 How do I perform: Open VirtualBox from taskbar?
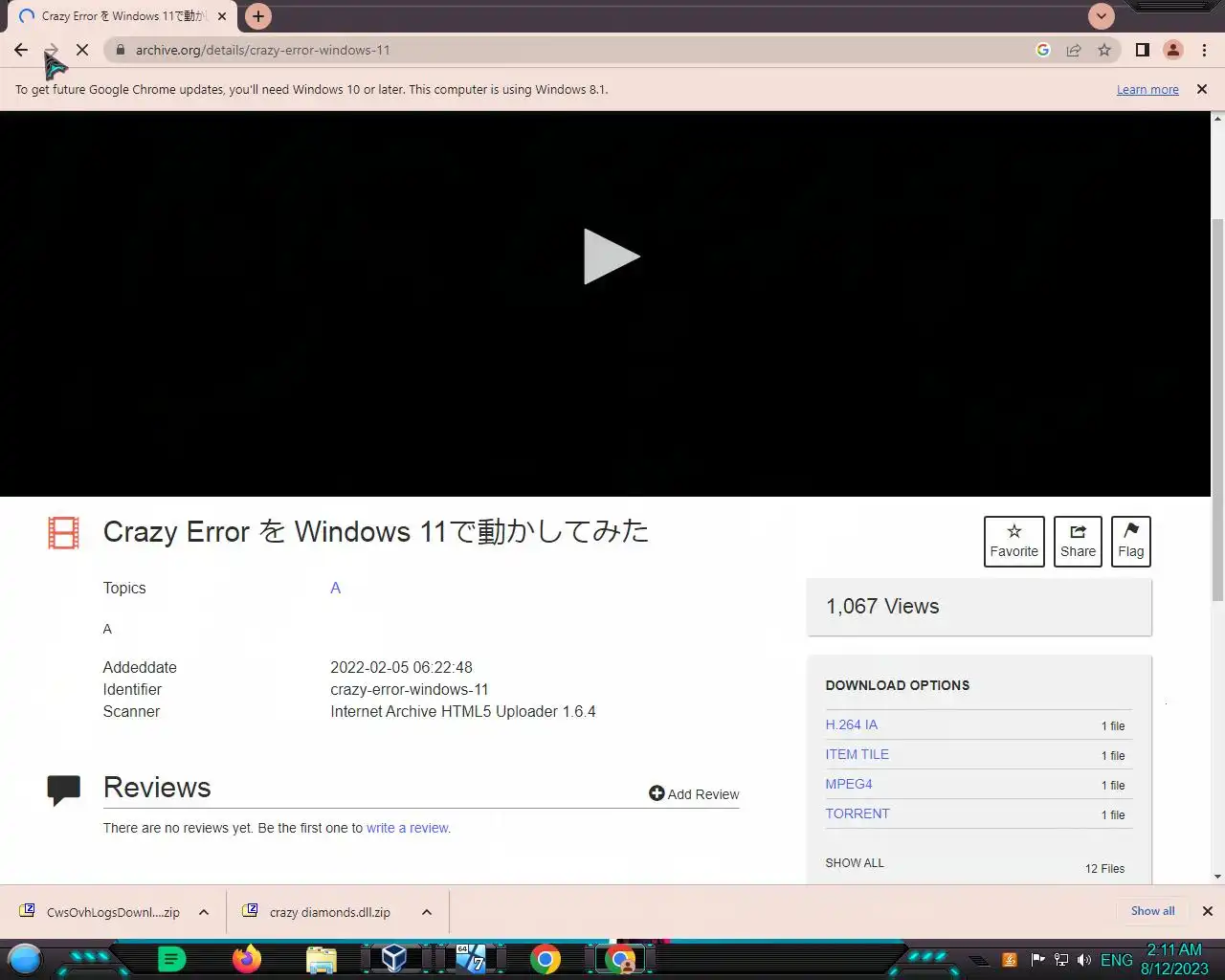[x=394, y=958]
